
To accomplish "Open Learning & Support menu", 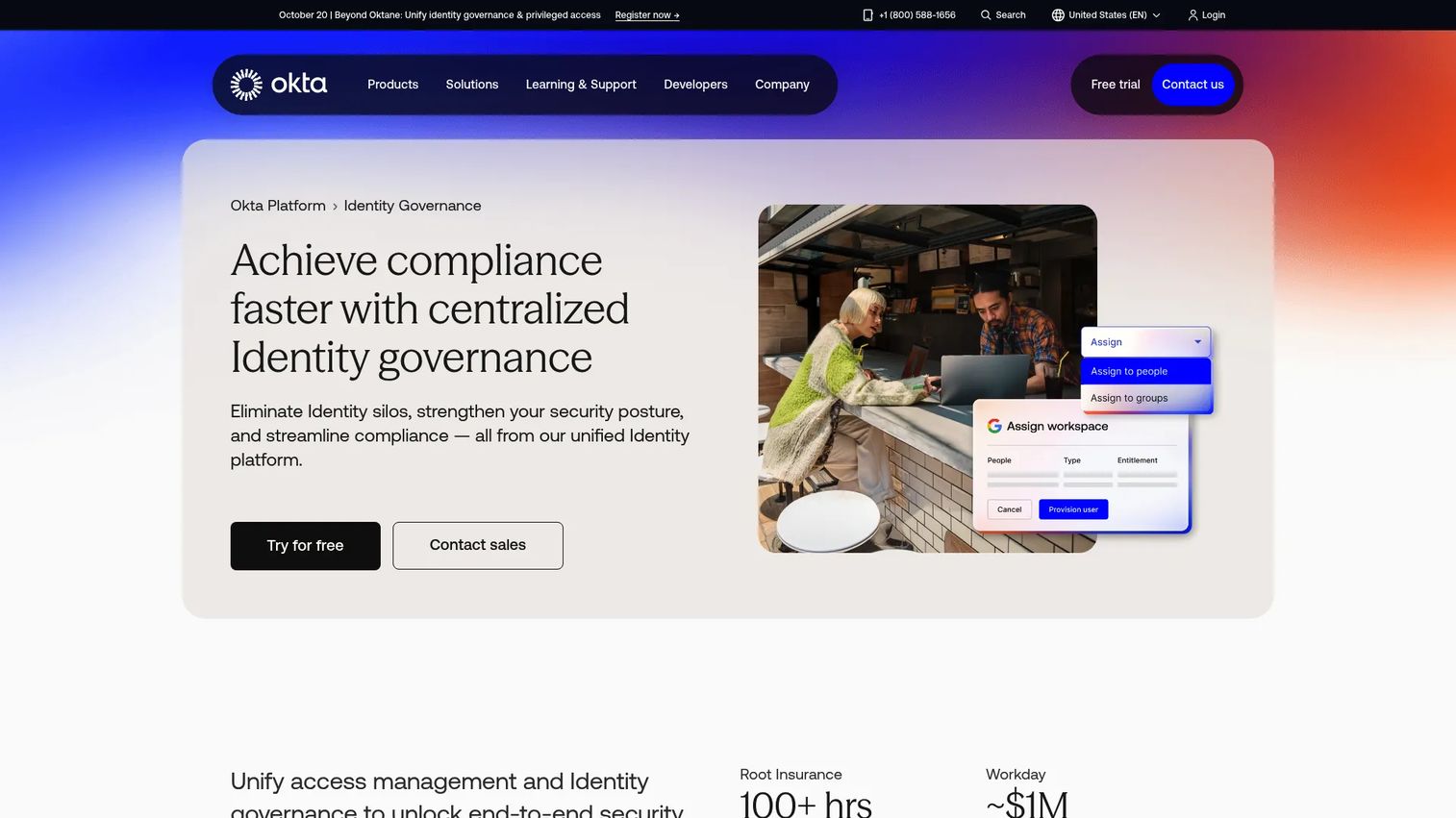I will point(581,85).
